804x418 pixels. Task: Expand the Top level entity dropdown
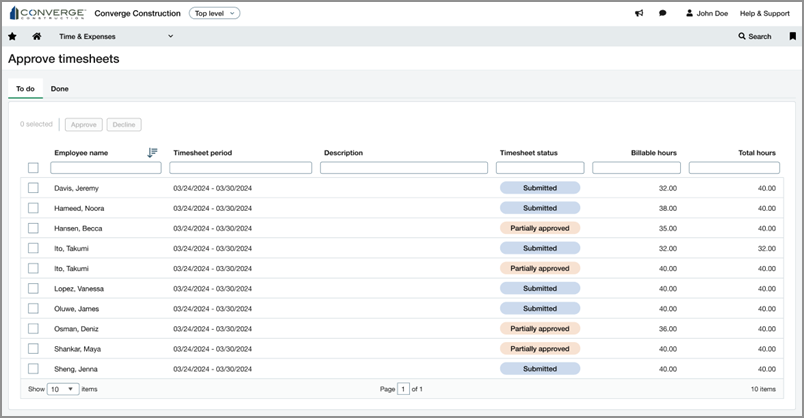click(215, 14)
